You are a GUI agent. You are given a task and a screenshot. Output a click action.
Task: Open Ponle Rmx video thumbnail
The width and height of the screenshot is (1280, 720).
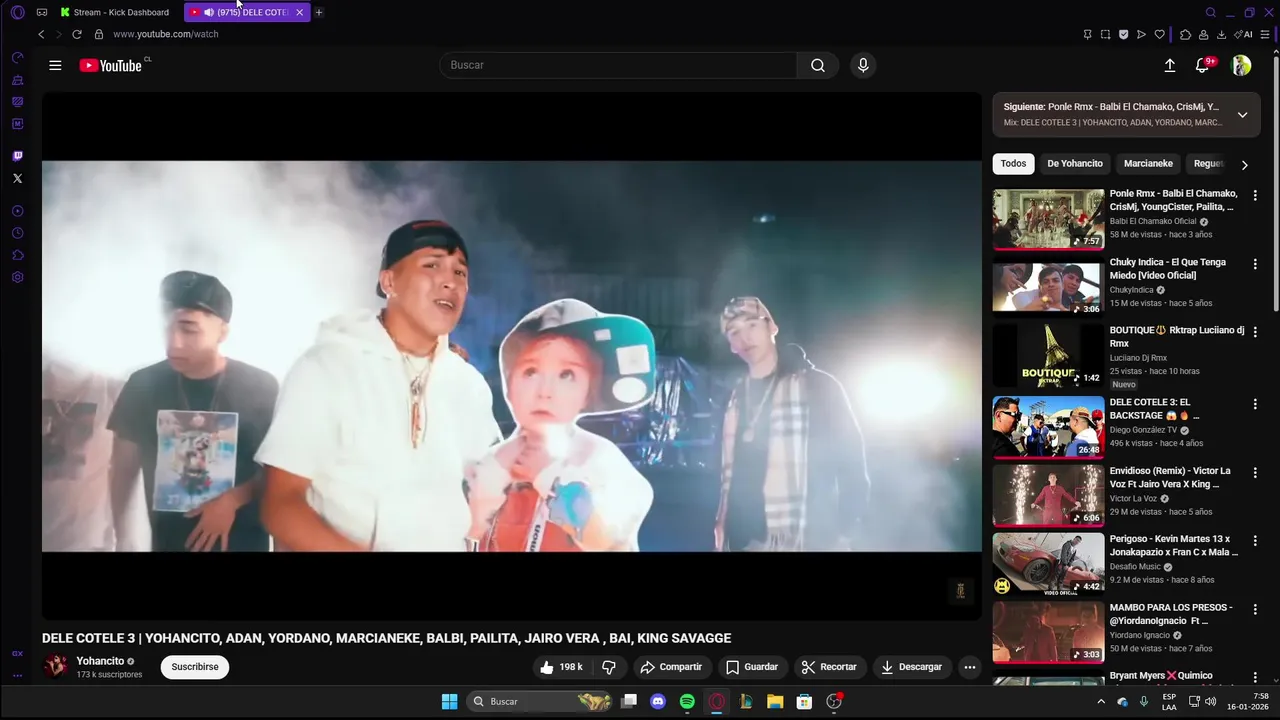pyautogui.click(x=1048, y=218)
